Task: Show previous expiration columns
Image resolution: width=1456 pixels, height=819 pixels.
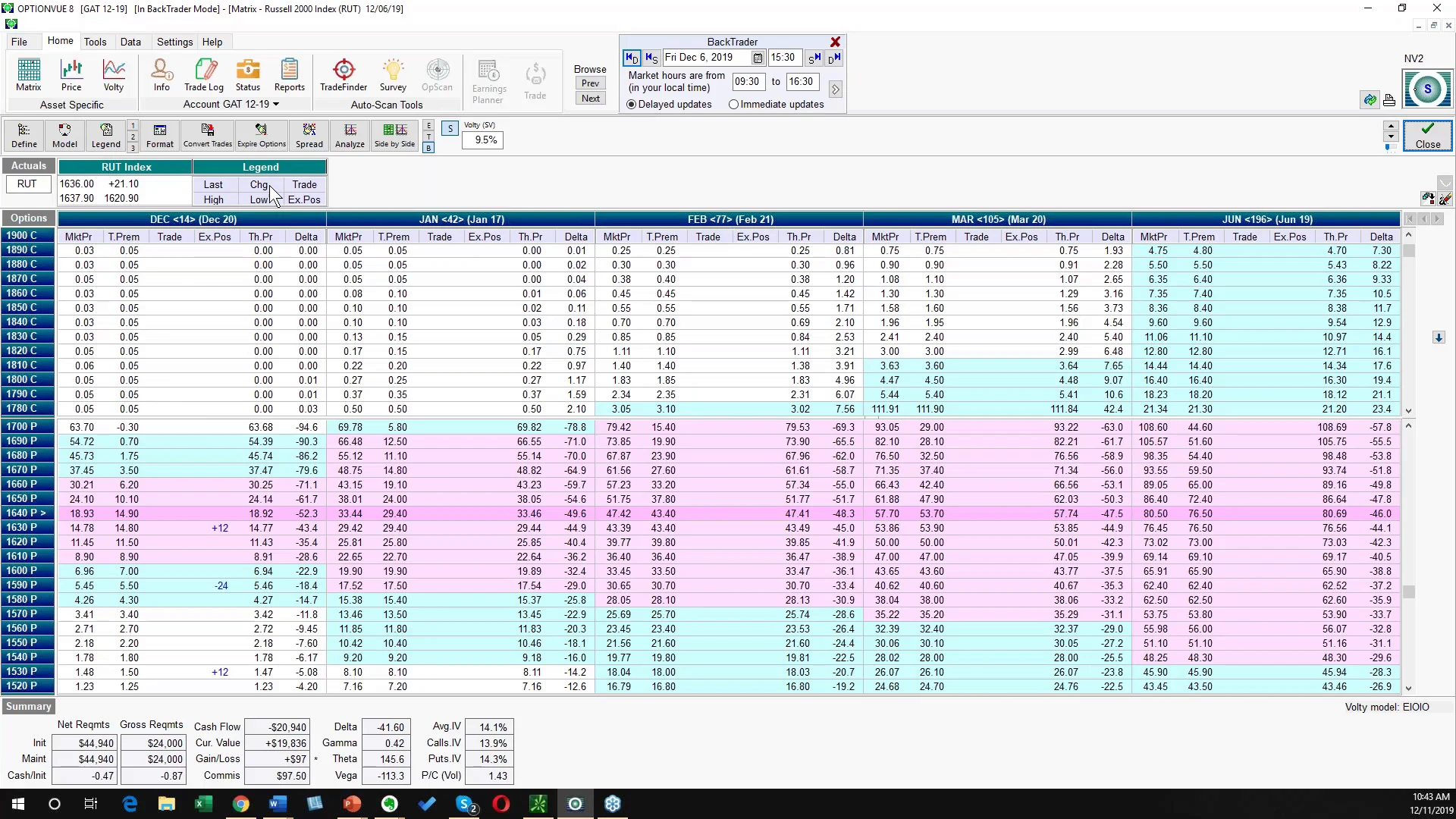Action: [1423, 219]
